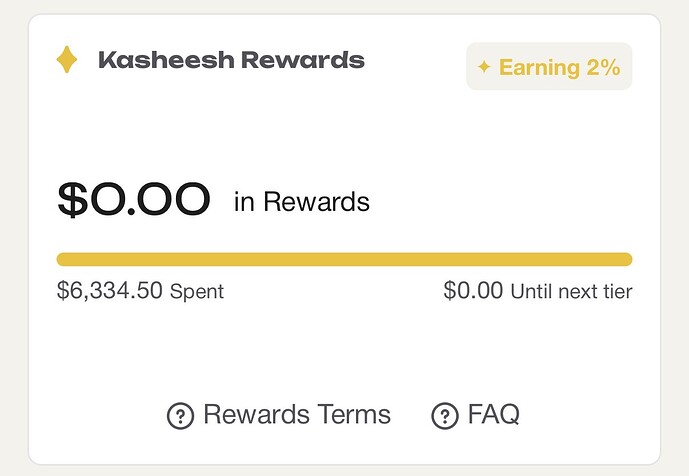Open the Rewards Terms link
Viewport: 689px width, 476px height.
tap(296, 414)
